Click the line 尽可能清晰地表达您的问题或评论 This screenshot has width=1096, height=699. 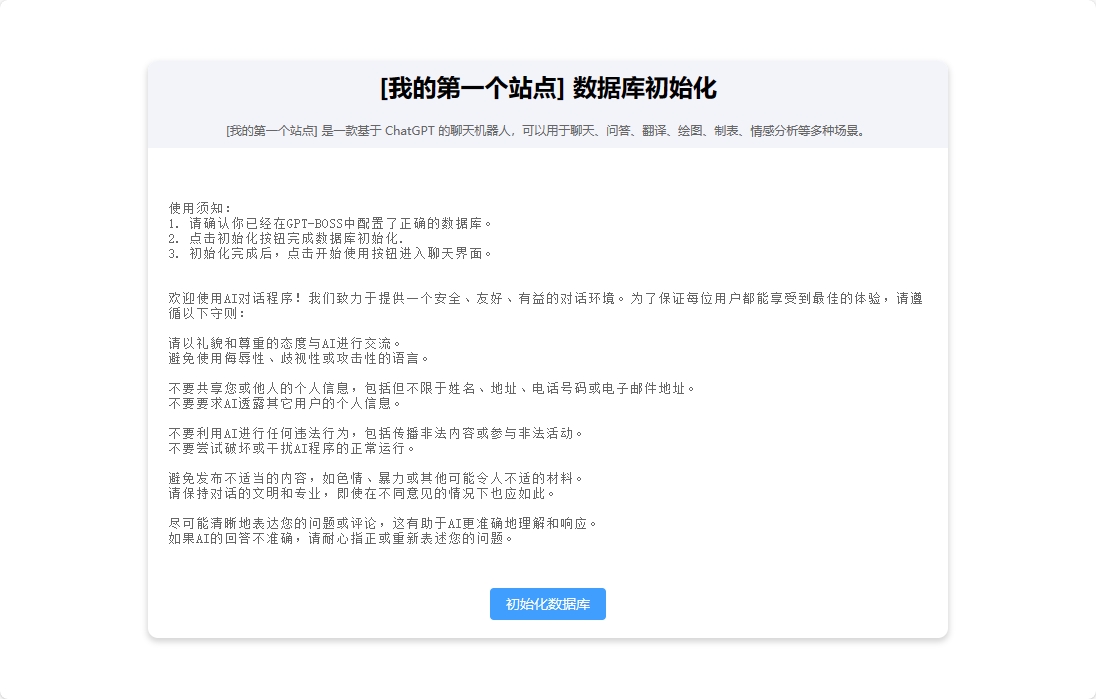coord(383,523)
